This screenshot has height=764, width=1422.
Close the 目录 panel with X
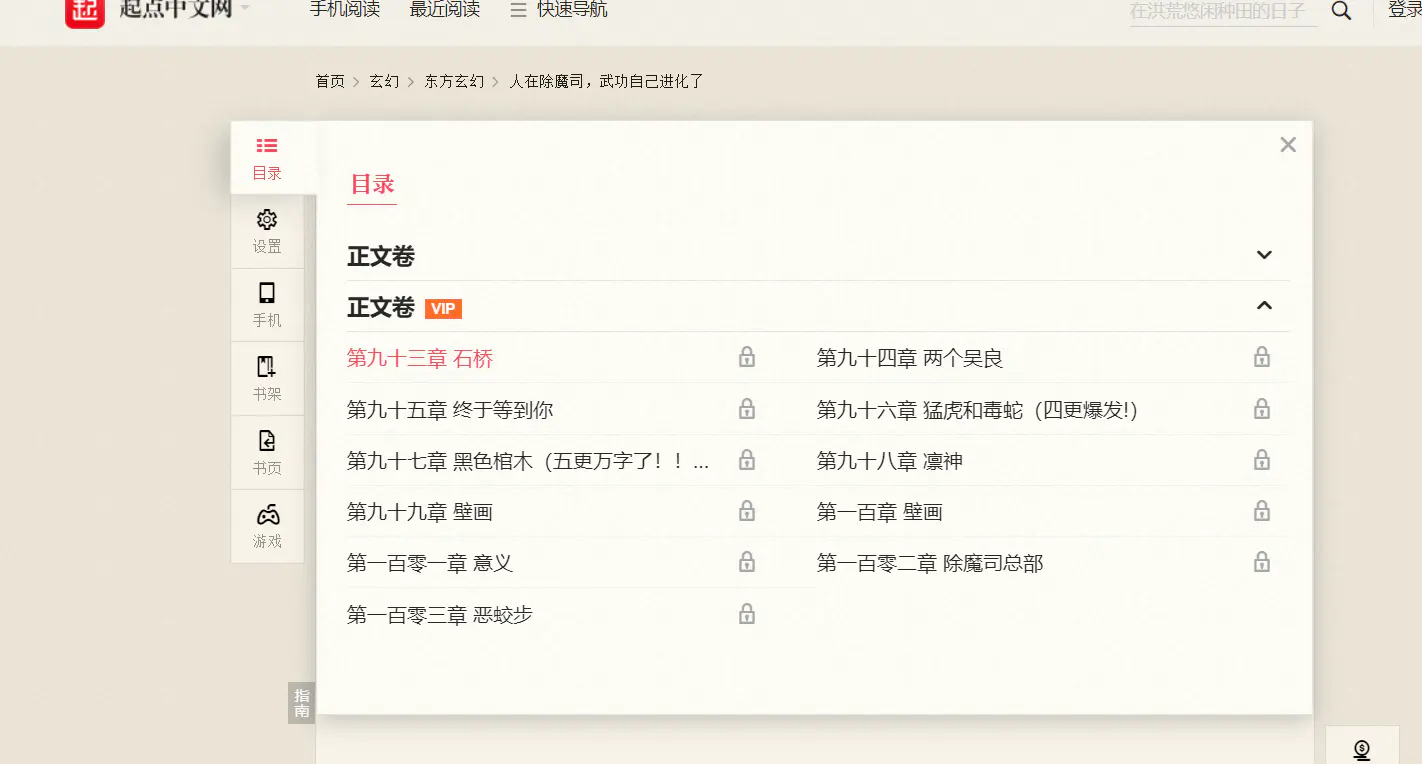[1288, 145]
